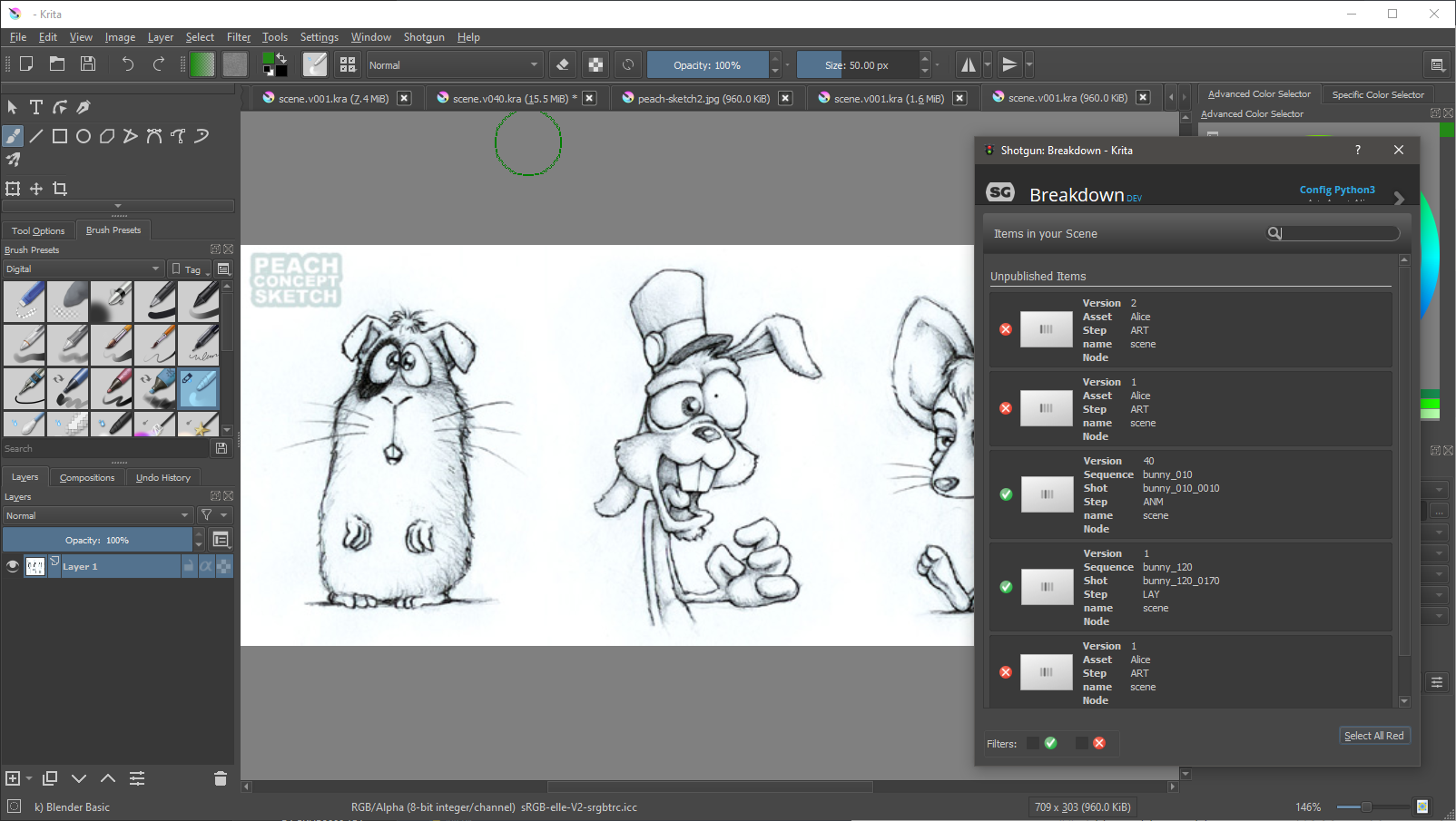The width and height of the screenshot is (1456, 821).
Task: Choose the Calligraphy tool
Action: 84,107
